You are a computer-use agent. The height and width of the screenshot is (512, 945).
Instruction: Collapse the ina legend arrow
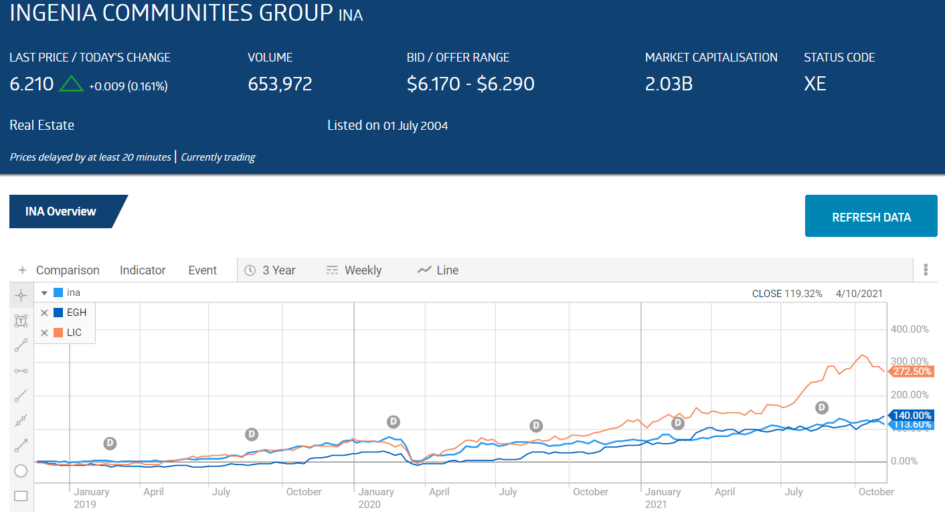44,293
